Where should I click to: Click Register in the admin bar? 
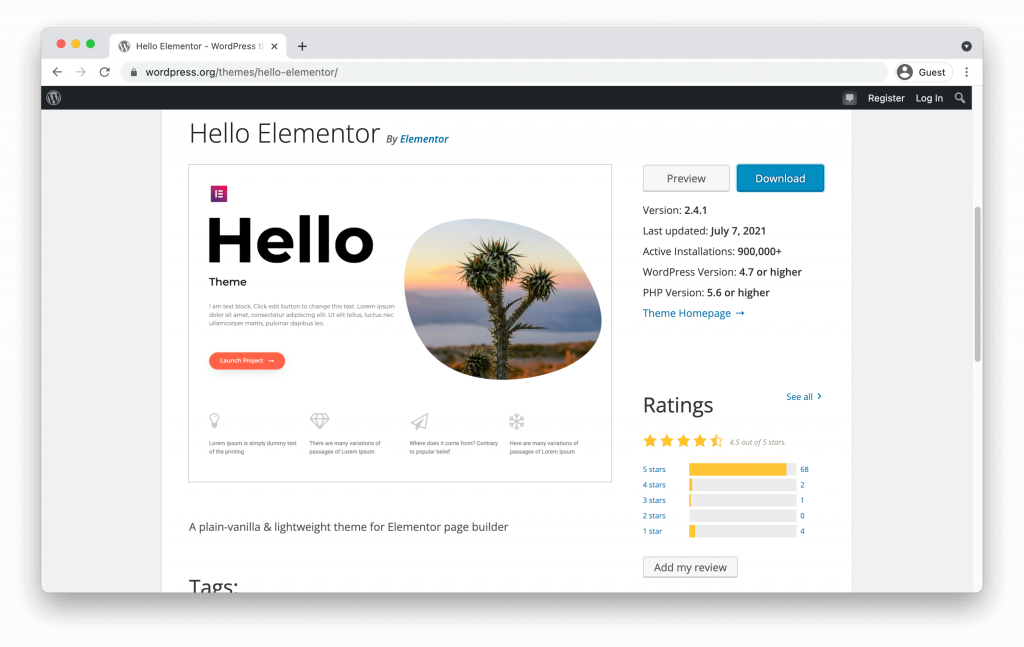pyautogui.click(x=886, y=98)
